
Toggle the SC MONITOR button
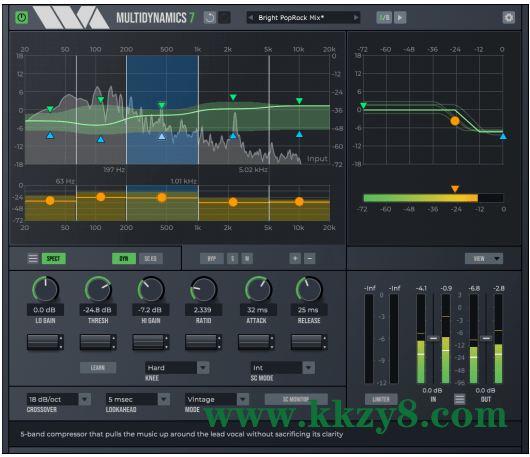(x=296, y=399)
